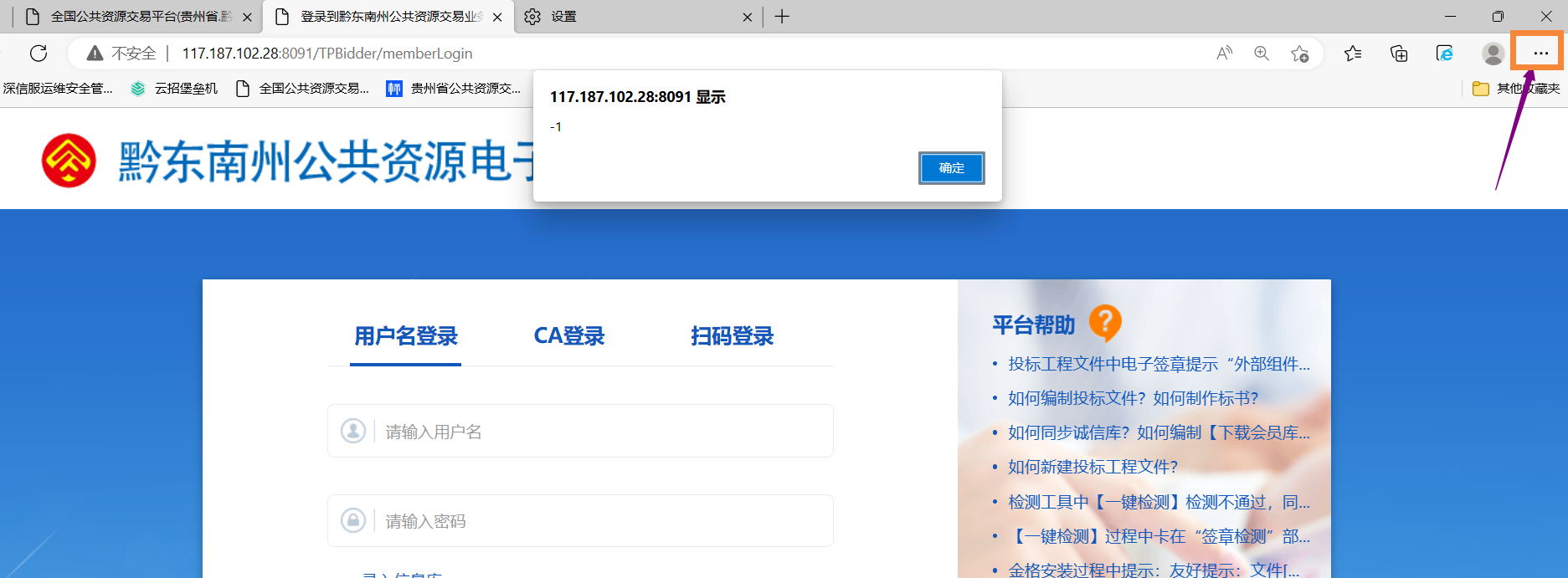The height and width of the screenshot is (578, 1568).
Task: Click the settings gear icon on 设置 tab
Action: 532,17
